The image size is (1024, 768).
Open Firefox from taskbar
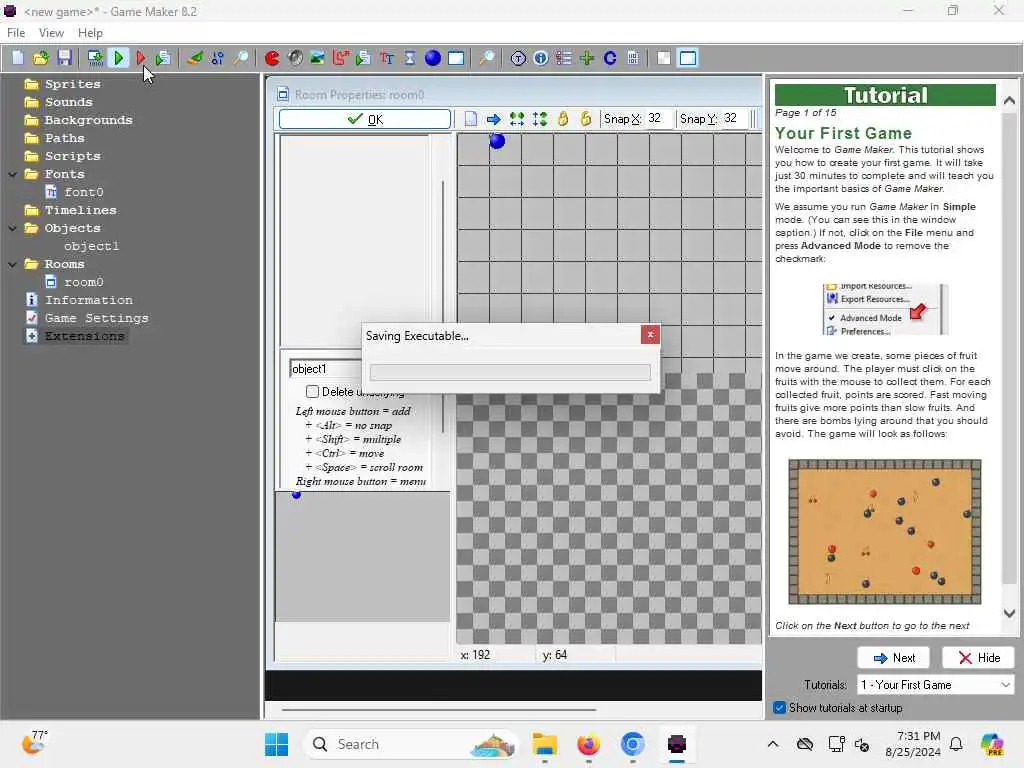(x=588, y=744)
